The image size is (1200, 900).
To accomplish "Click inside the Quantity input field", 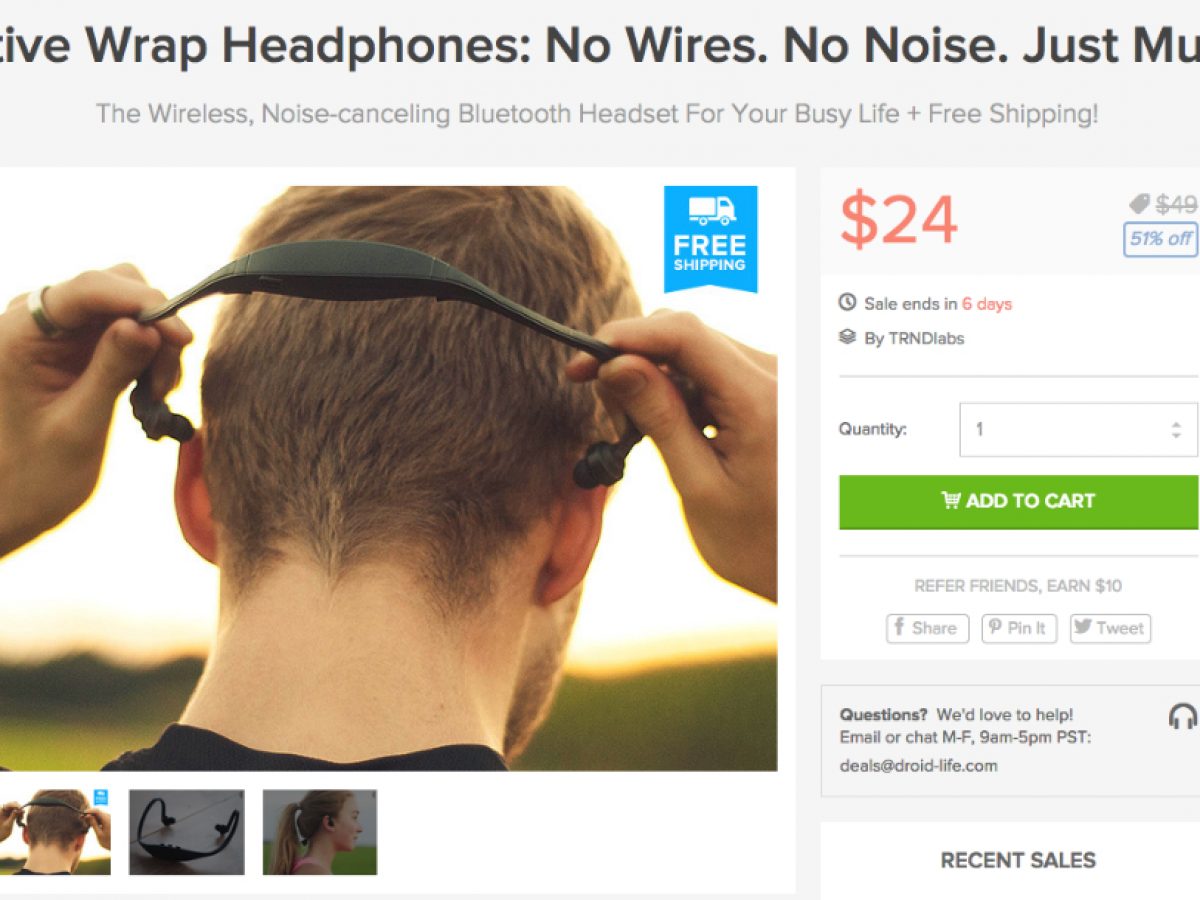I will coord(1078,430).
